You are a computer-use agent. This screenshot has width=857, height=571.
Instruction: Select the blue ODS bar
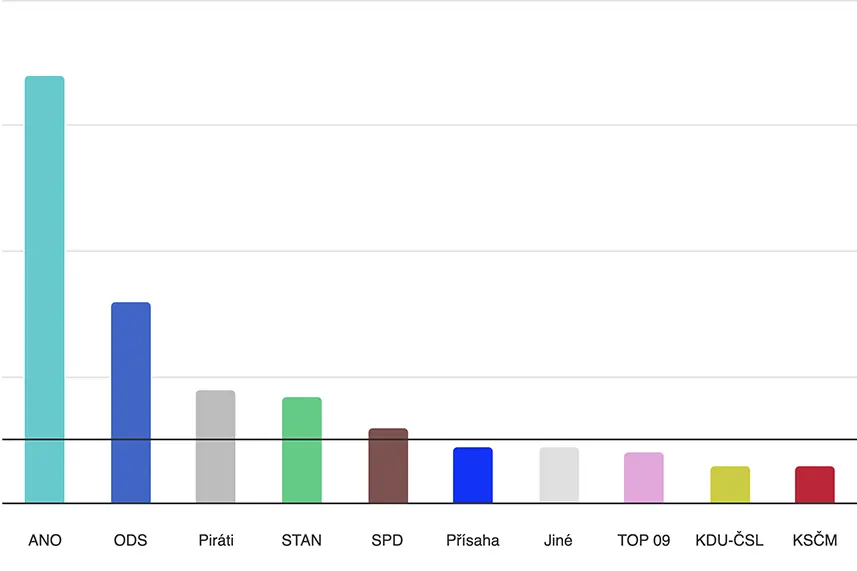click(131, 402)
